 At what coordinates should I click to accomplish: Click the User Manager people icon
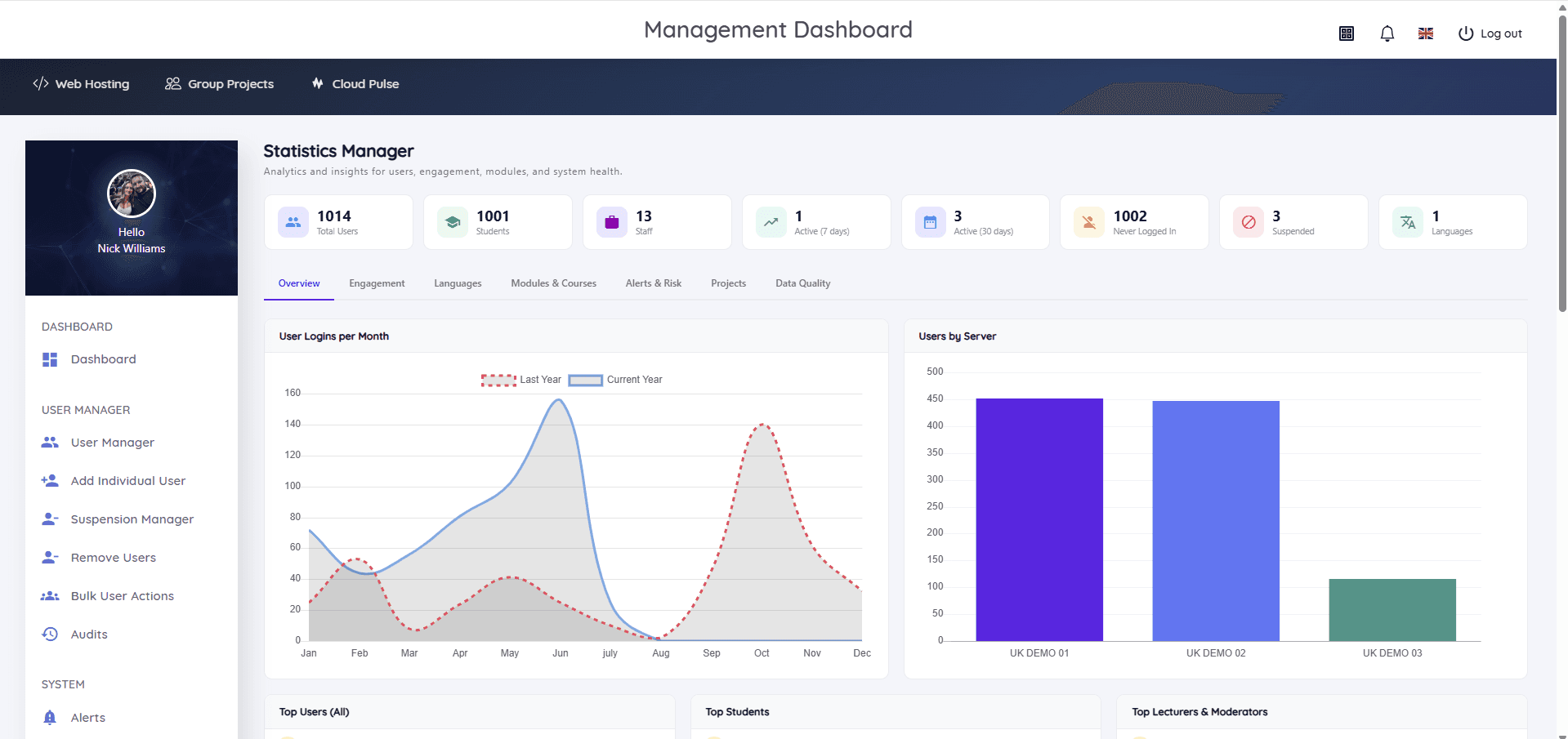(x=50, y=443)
